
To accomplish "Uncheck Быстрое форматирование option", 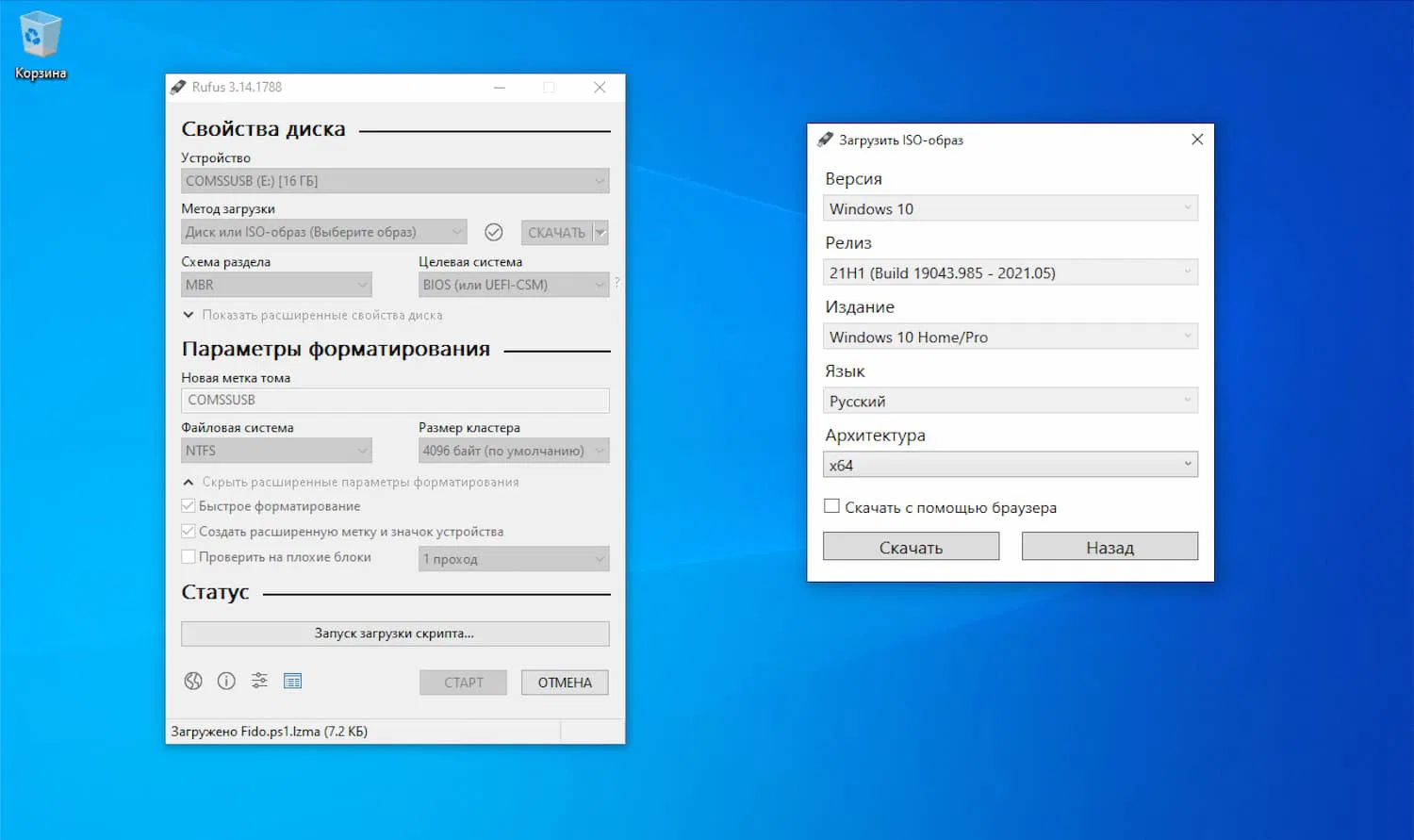I will click(188, 506).
